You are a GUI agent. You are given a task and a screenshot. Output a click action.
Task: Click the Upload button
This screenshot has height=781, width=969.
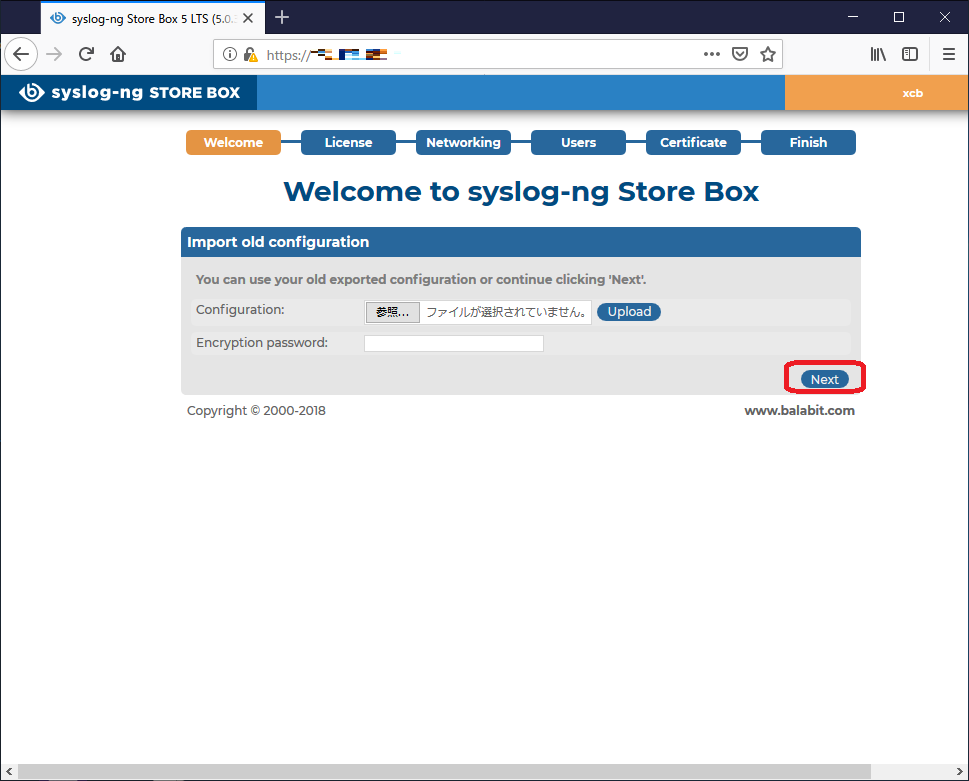(x=629, y=312)
